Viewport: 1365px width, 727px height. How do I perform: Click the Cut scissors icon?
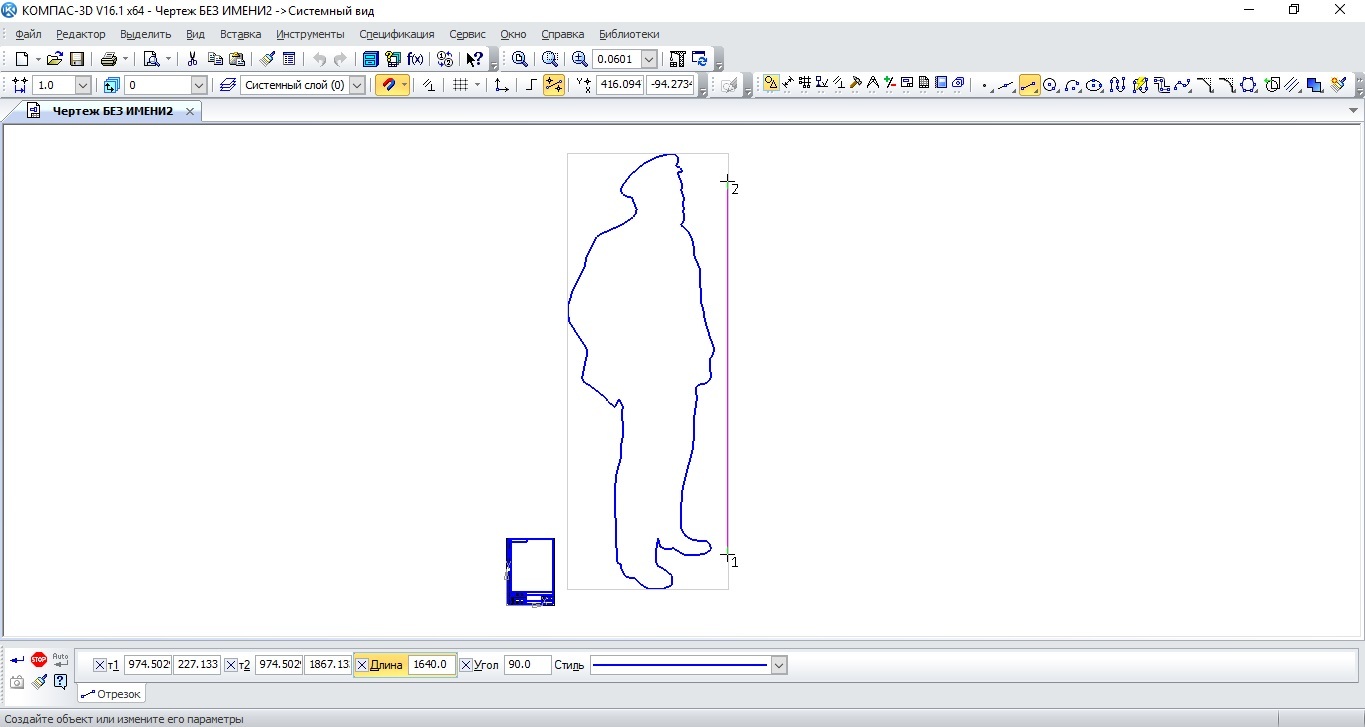pos(192,59)
